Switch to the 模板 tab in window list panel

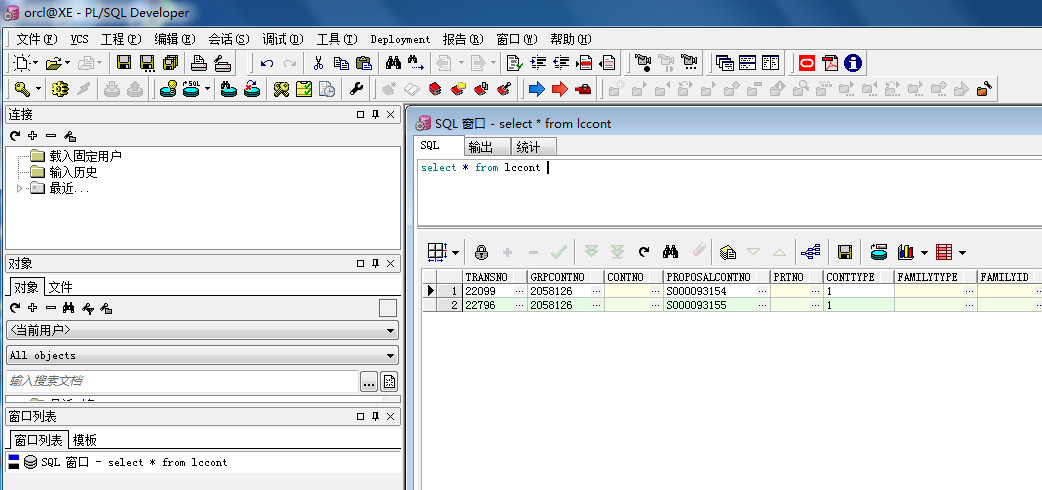pos(85,440)
